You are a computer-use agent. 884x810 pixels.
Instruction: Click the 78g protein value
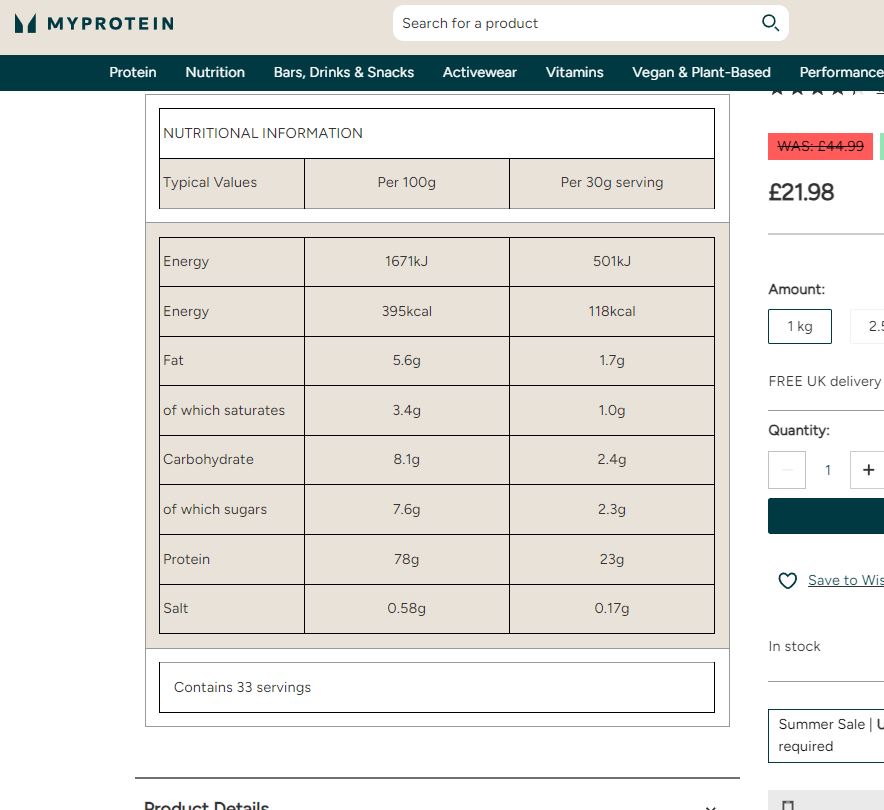tap(406, 559)
